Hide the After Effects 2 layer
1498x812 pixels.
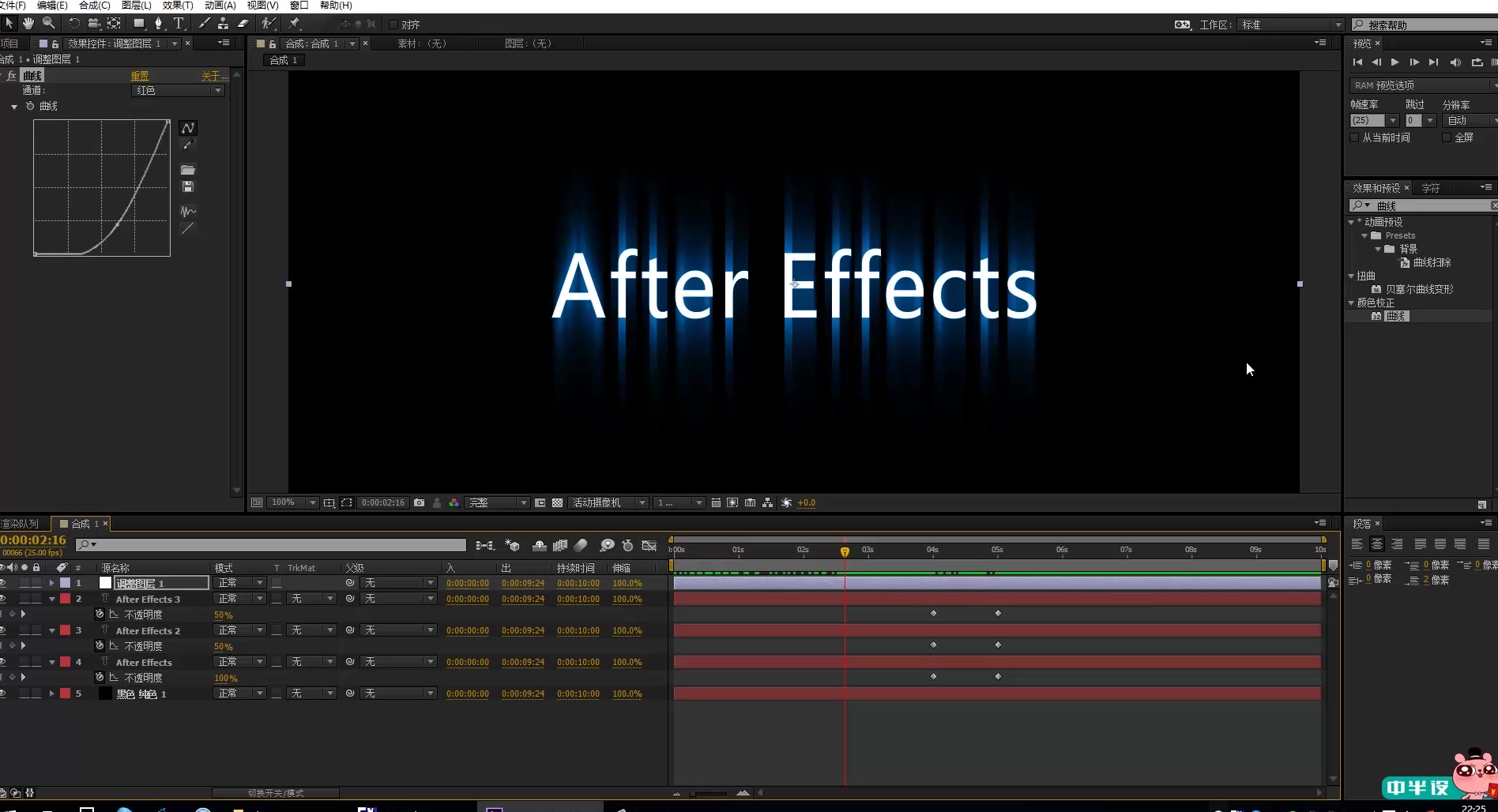2,630
